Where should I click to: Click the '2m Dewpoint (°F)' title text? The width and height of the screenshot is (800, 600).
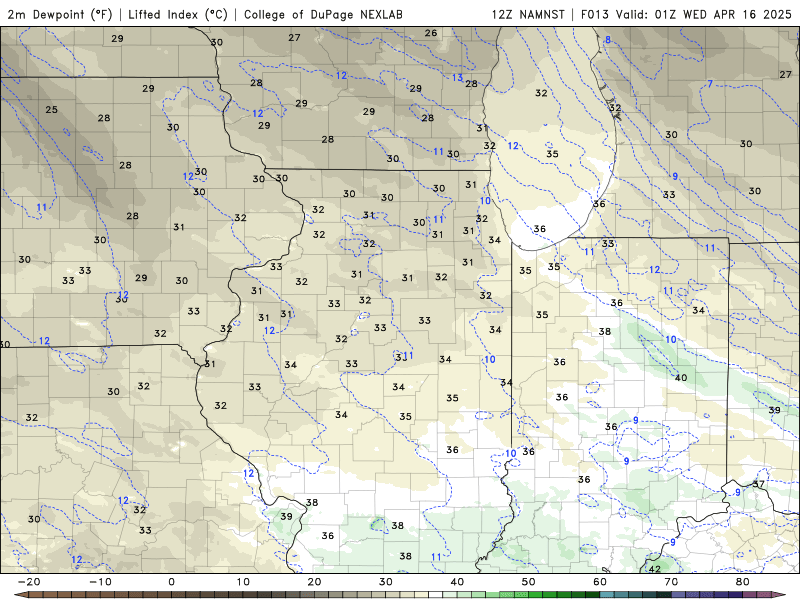pos(60,14)
